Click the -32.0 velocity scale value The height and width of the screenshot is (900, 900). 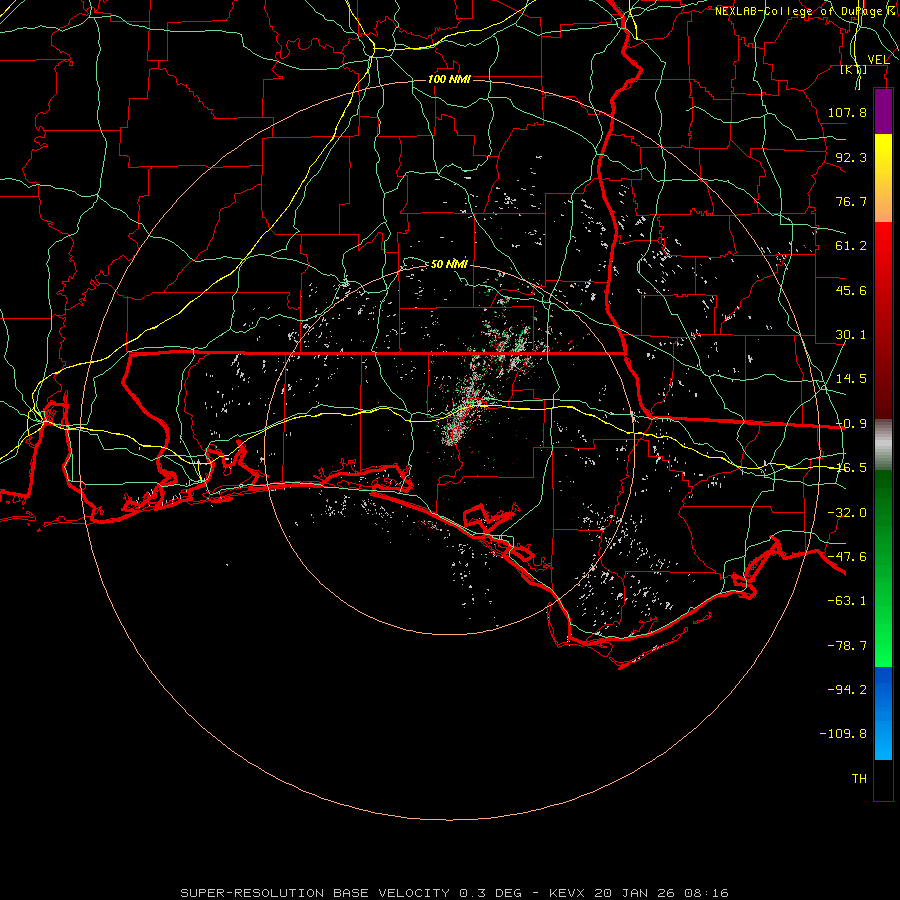point(847,513)
